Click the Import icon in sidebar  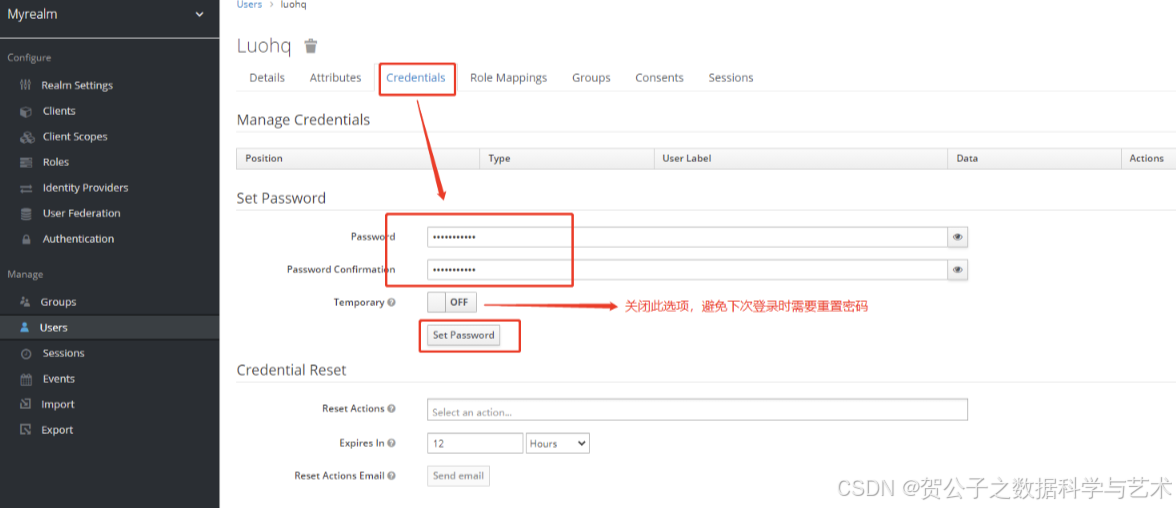(26, 404)
